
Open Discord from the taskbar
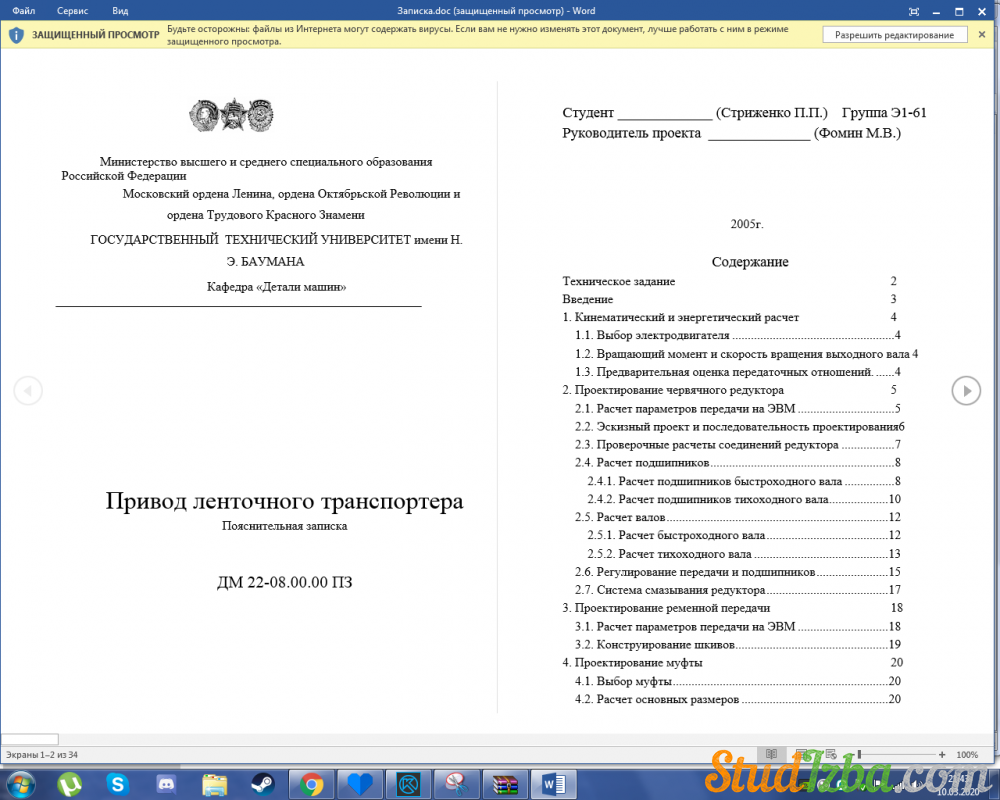click(x=166, y=784)
